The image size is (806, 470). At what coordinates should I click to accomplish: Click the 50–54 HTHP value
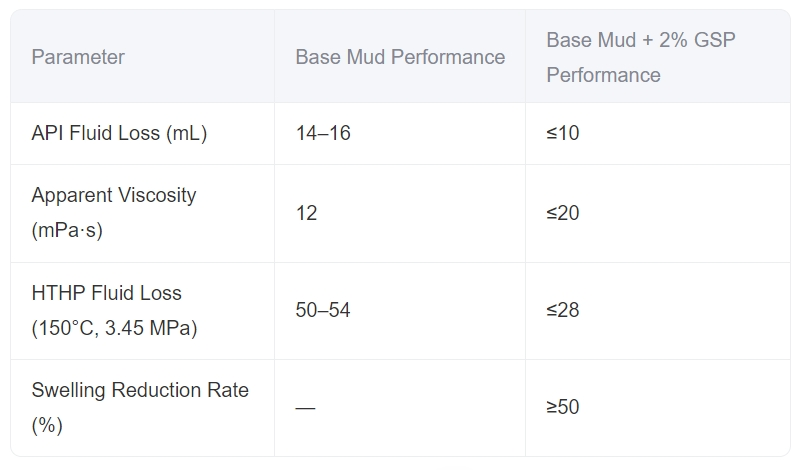(323, 310)
